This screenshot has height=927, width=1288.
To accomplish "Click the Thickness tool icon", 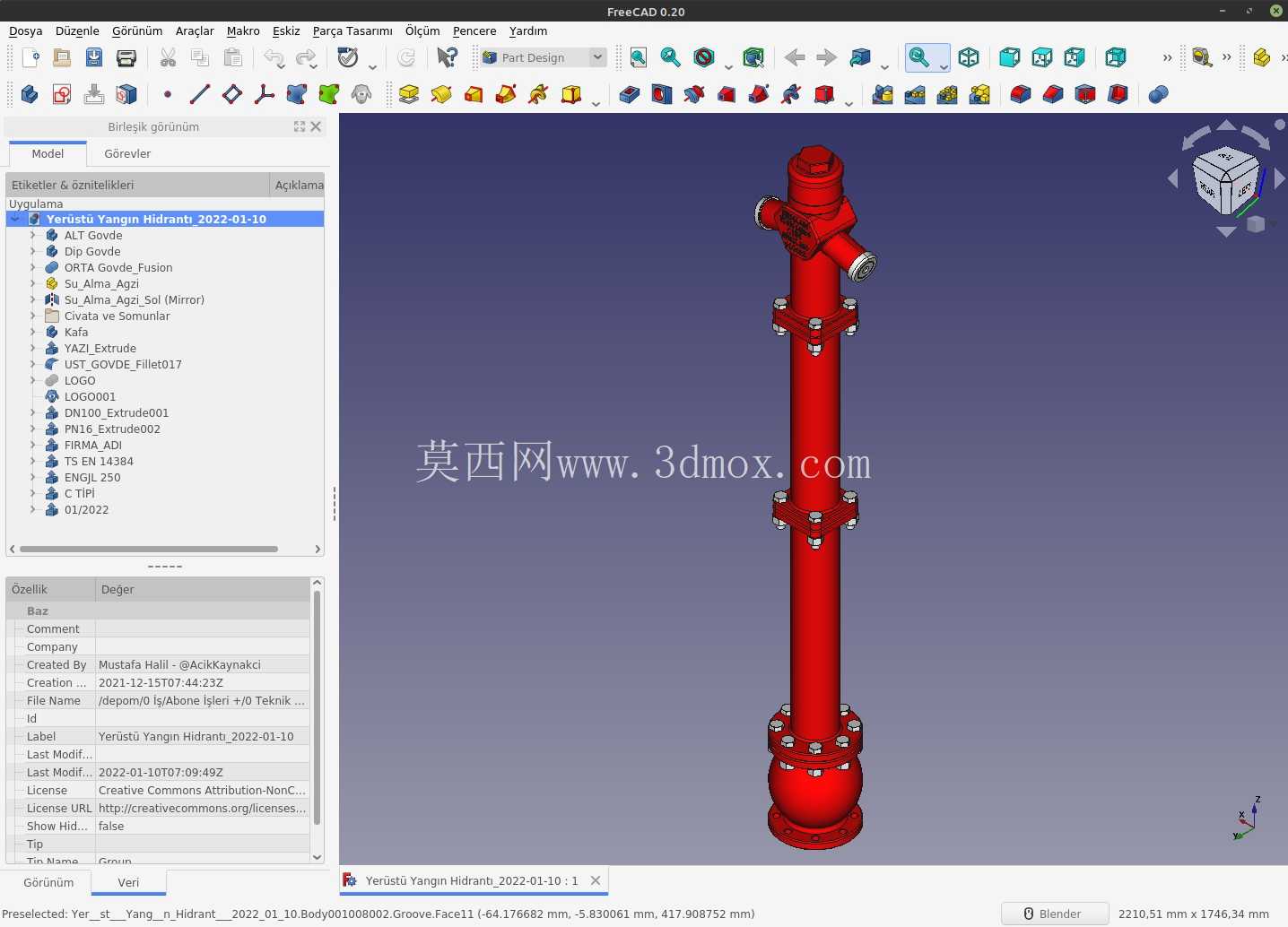I will [x=1118, y=94].
